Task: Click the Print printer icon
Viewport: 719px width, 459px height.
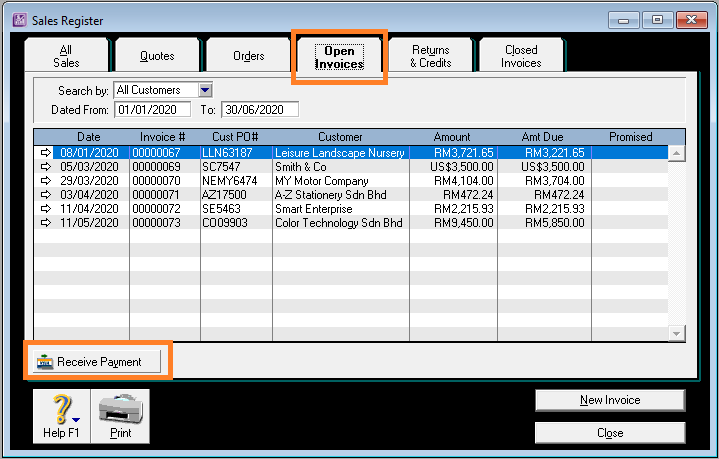Action: tap(121, 408)
